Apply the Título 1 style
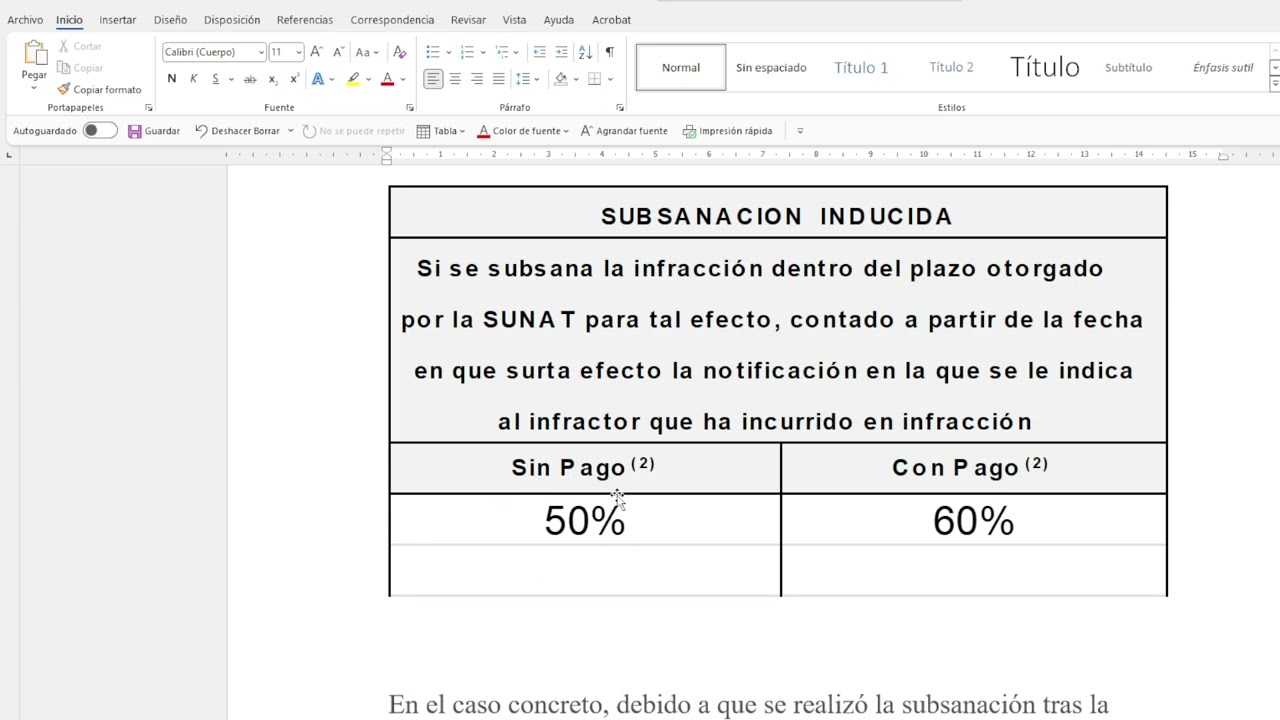The image size is (1280, 720). (861, 67)
